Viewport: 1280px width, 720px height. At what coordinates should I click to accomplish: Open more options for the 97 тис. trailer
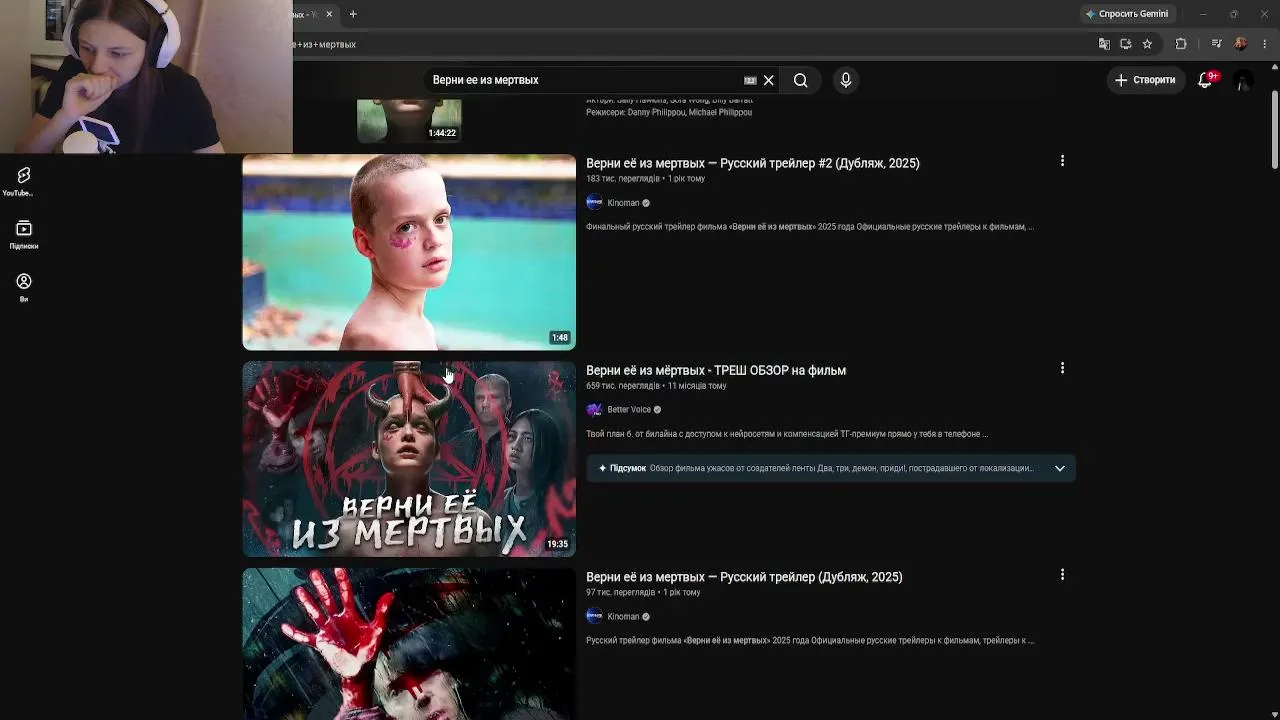point(1062,575)
